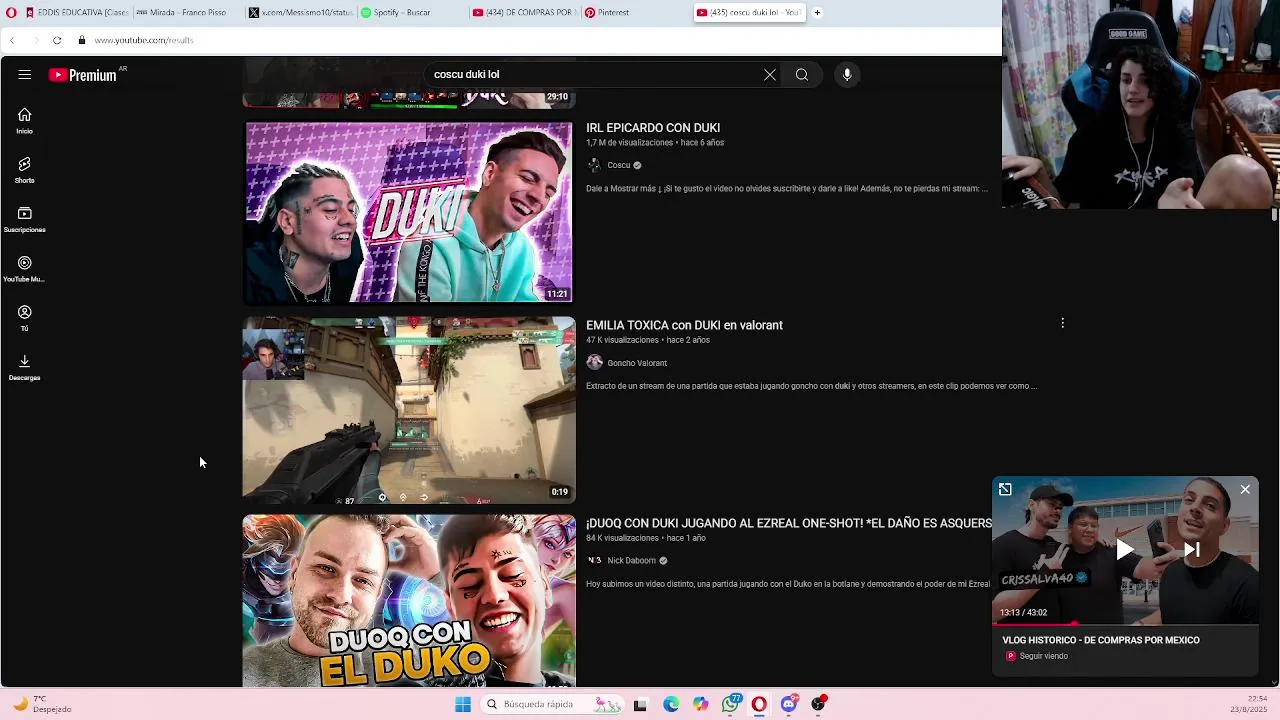1280x720 pixels.
Task: Switch to the x.com Messismo10 tab
Action: click(x=300, y=13)
